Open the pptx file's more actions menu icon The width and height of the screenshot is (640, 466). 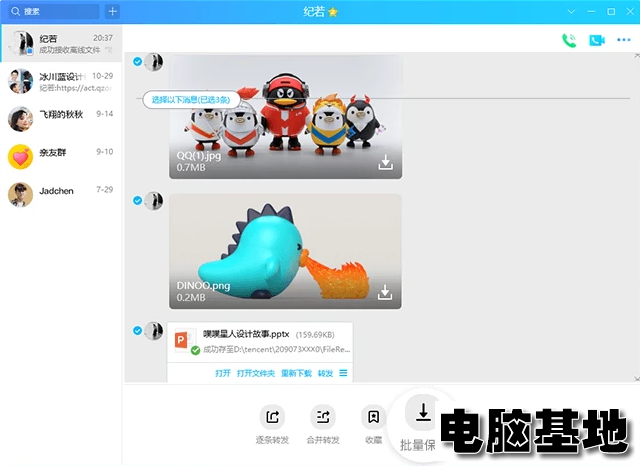[343, 373]
